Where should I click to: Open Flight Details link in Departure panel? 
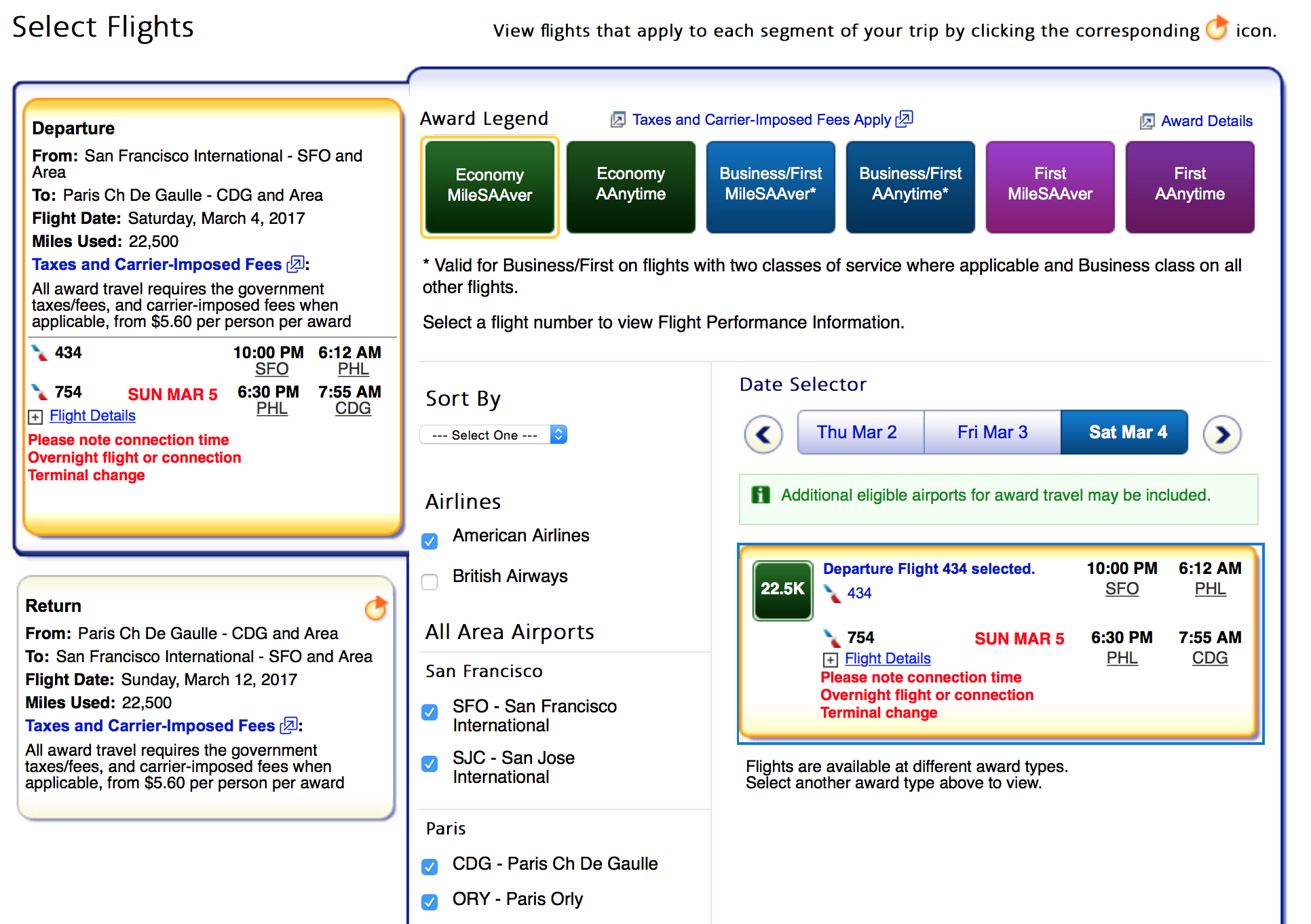pyautogui.click(x=92, y=416)
